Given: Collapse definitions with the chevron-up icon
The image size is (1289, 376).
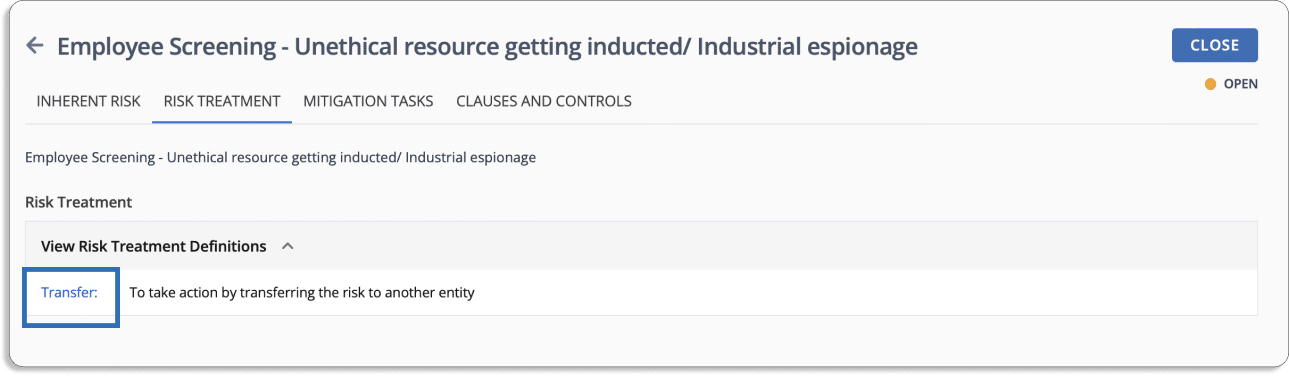Looking at the screenshot, I should coord(287,246).
